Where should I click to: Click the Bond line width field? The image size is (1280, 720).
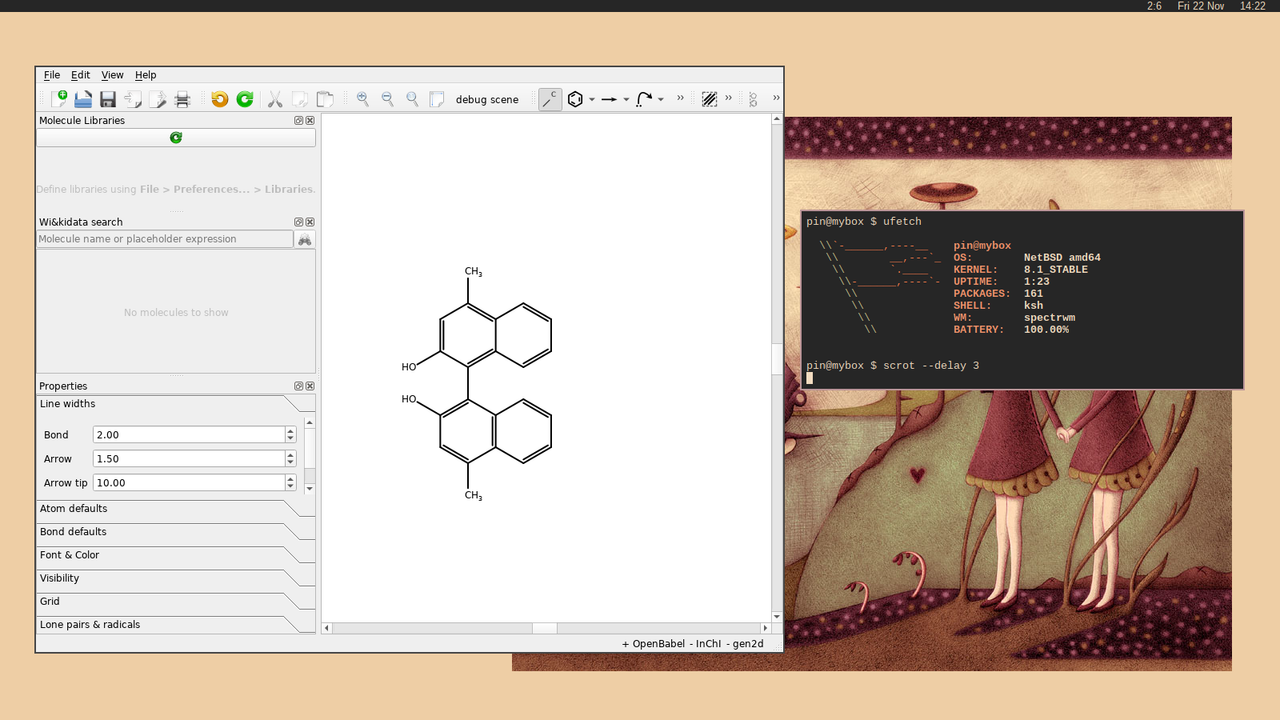(x=189, y=435)
